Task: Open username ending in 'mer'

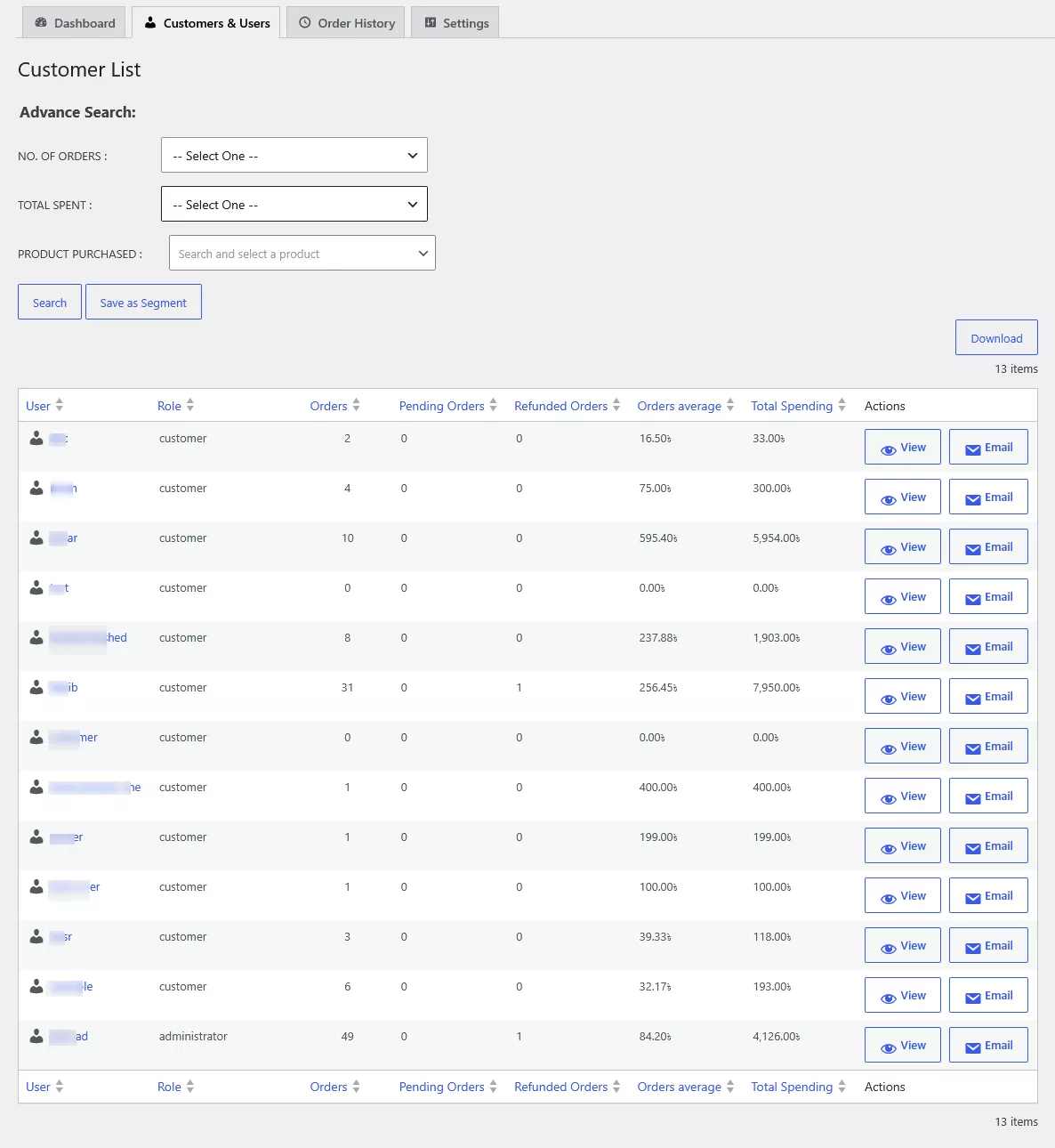Action: (74, 737)
